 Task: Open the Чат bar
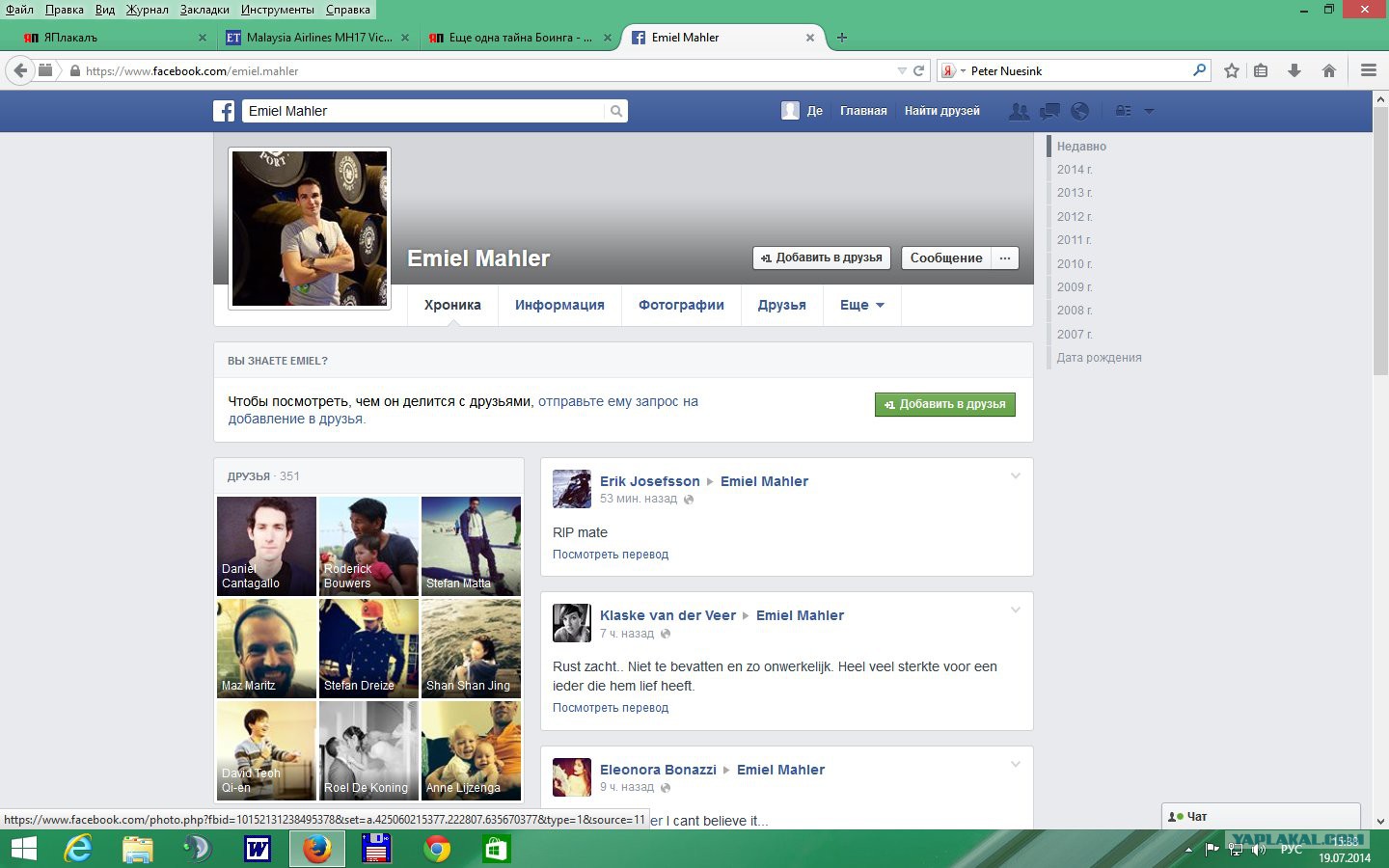click(1261, 816)
